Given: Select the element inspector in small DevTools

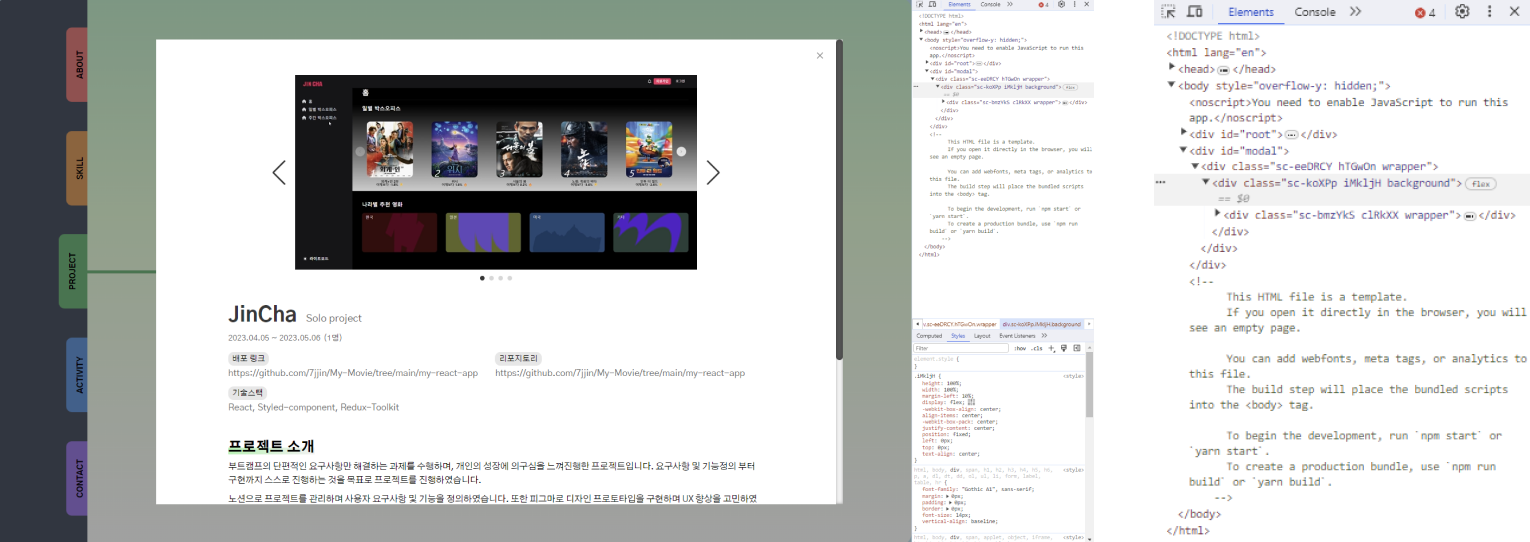Looking at the screenshot, I should coord(919,4).
